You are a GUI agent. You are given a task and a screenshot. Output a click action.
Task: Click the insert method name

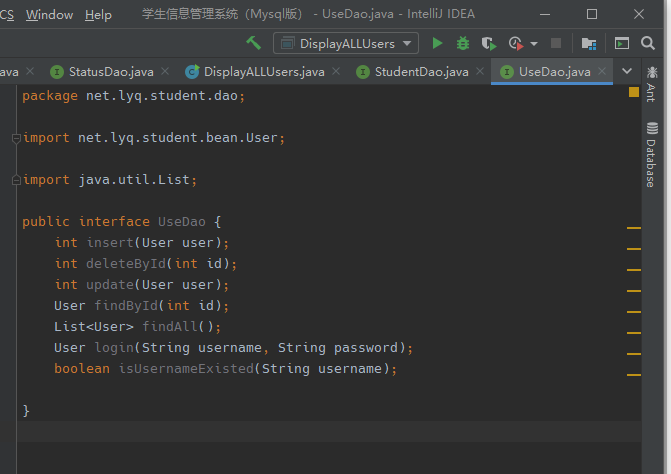pyautogui.click(x=110, y=243)
